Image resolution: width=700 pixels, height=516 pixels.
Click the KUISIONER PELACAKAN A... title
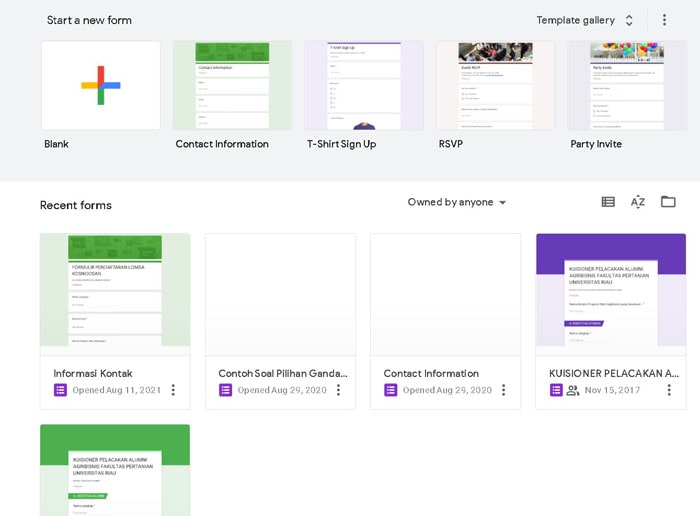(614, 374)
